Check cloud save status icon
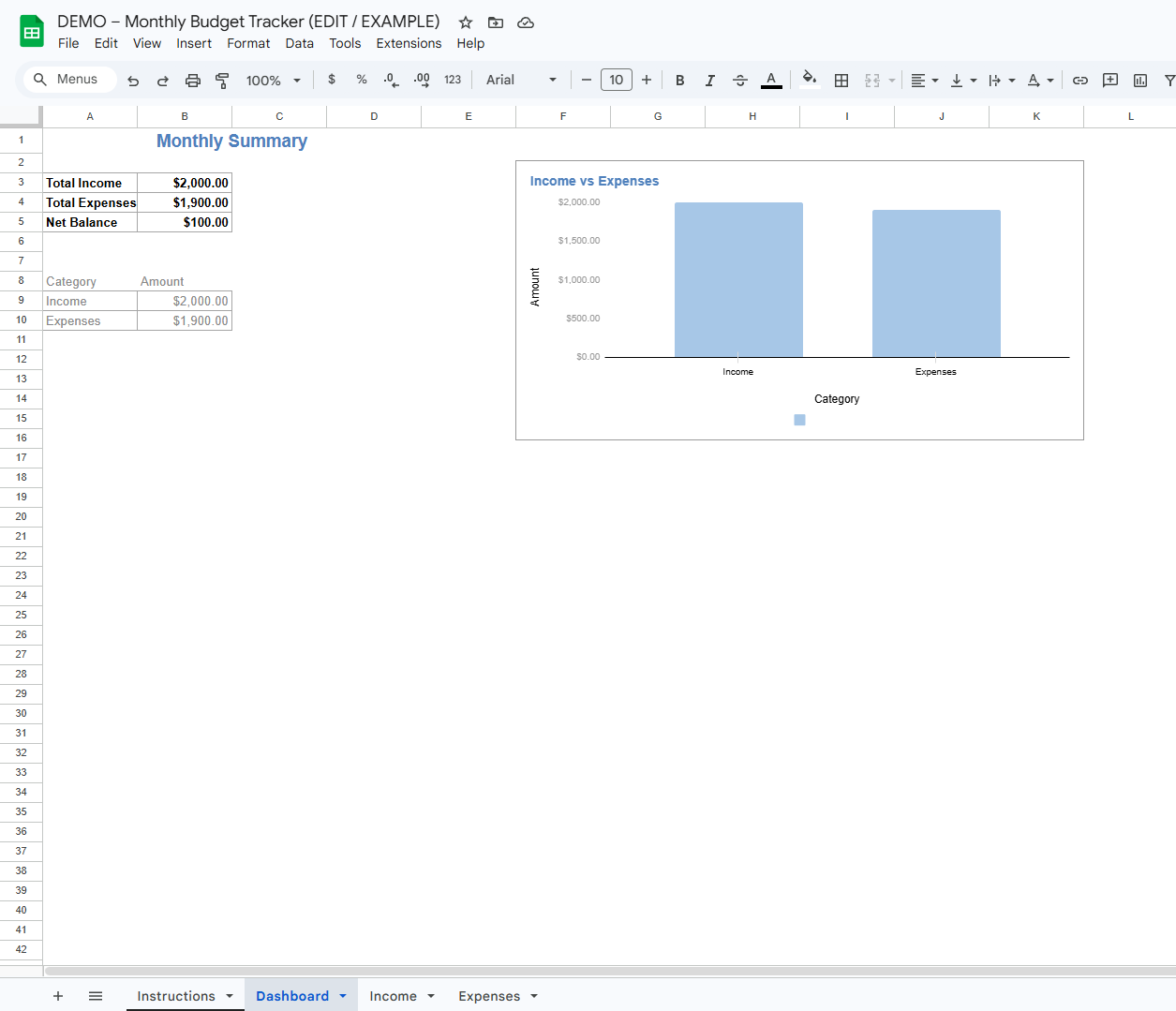The width and height of the screenshot is (1176, 1011). (526, 22)
